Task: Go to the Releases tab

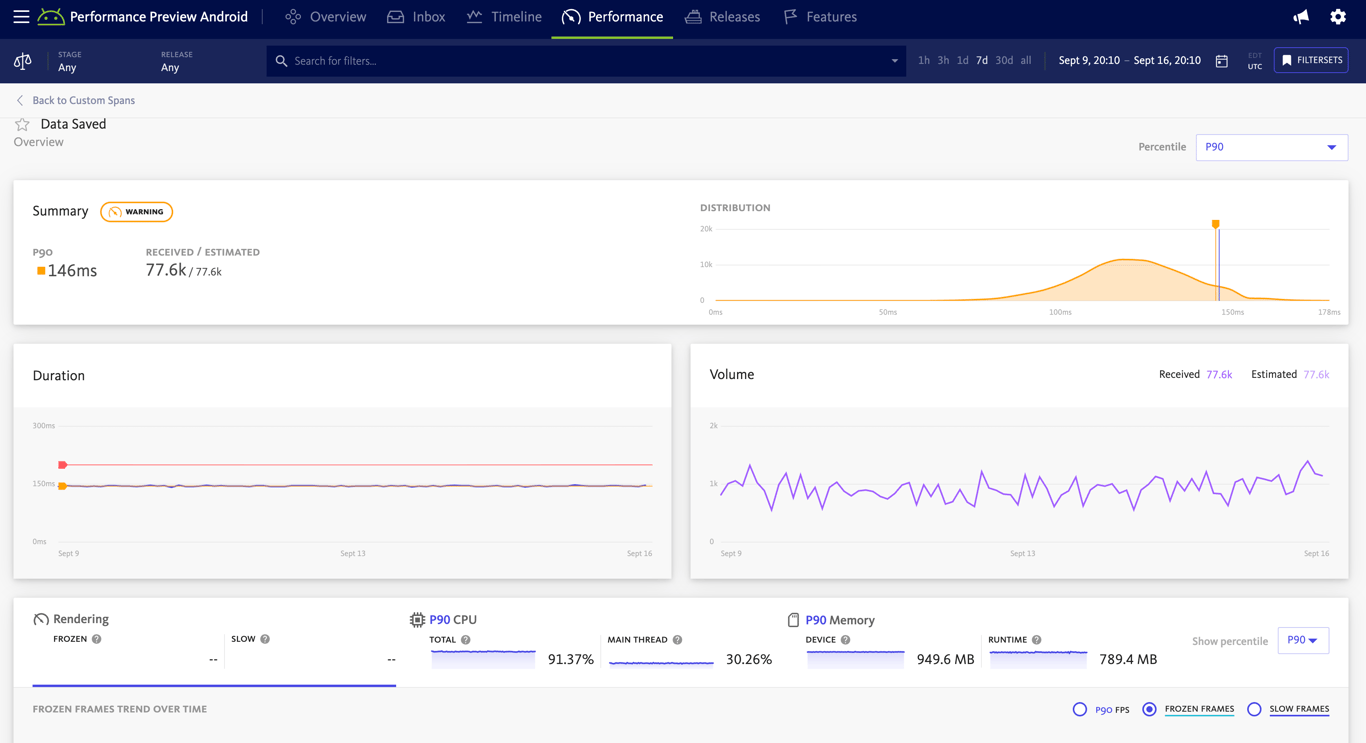Action: pyautogui.click(x=722, y=17)
